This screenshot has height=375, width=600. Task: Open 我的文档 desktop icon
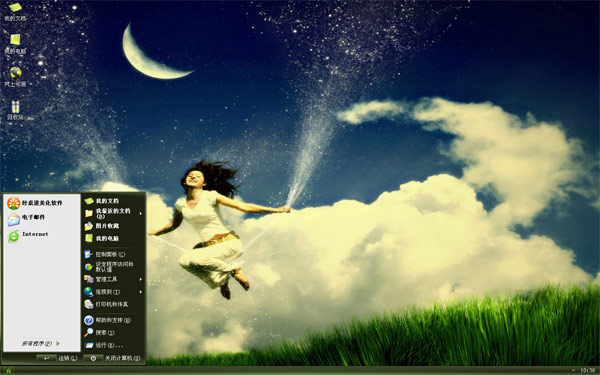click(15, 11)
